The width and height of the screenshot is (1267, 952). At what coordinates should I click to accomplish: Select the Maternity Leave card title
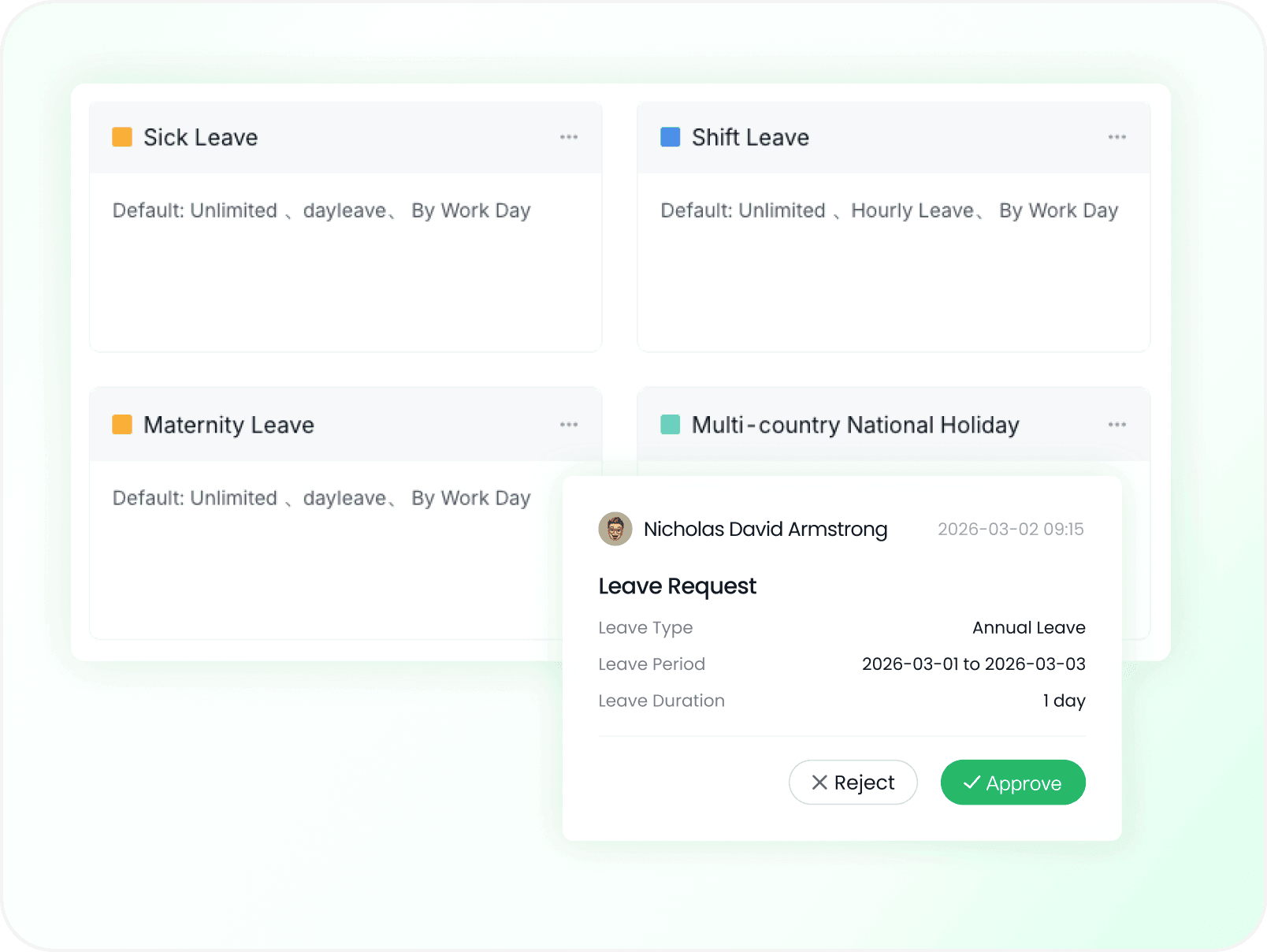pos(229,425)
